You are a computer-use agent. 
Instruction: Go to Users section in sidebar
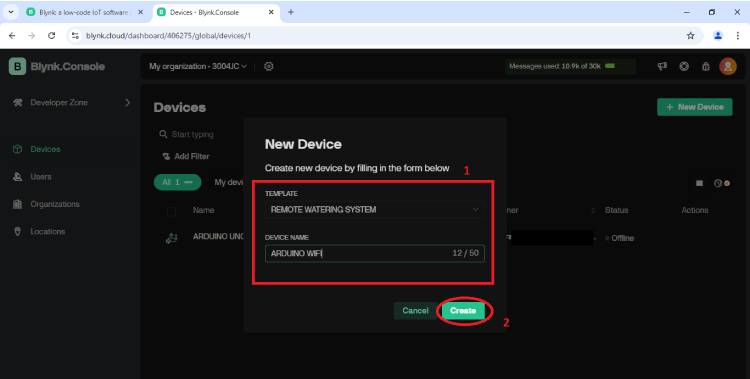click(41, 177)
